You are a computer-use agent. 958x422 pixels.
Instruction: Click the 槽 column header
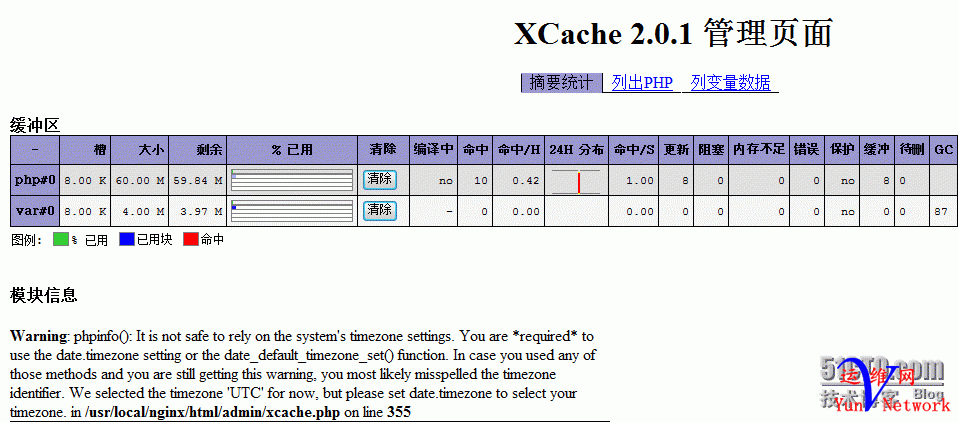[86, 150]
